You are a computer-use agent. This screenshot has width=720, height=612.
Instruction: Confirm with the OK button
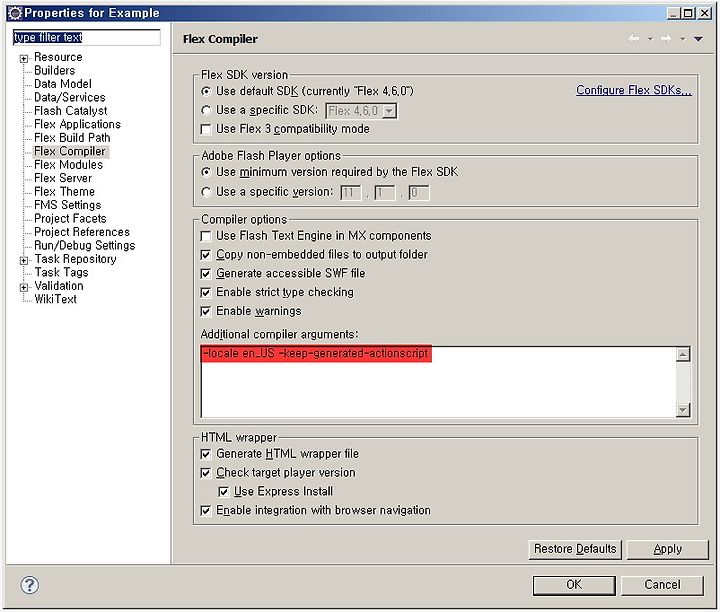(x=574, y=585)
